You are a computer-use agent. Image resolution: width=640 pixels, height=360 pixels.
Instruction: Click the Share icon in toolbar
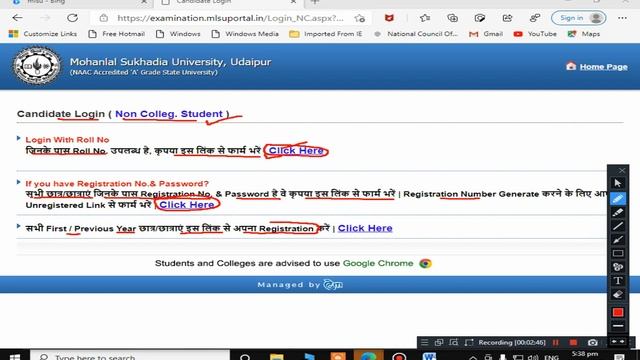tap(507, 18)
